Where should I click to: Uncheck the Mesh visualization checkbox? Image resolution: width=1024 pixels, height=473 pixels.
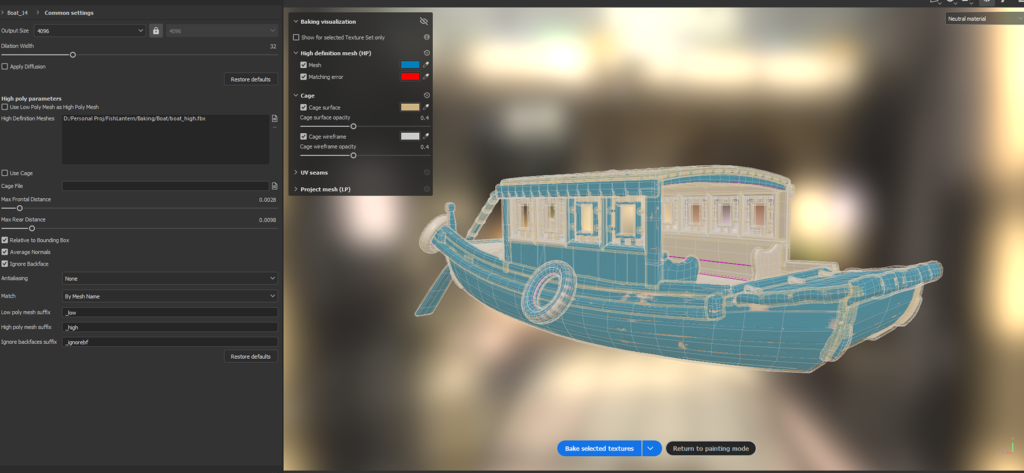[x=304, y=65]
